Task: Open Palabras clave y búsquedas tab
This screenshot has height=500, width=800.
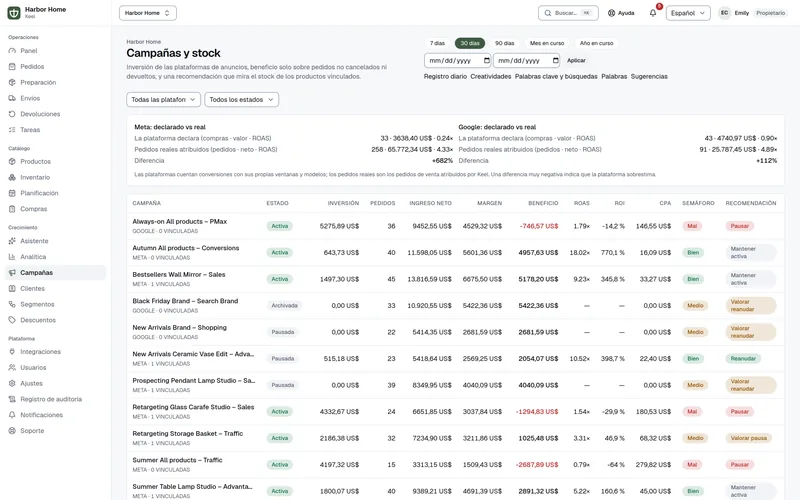Action: coord(556,77)
